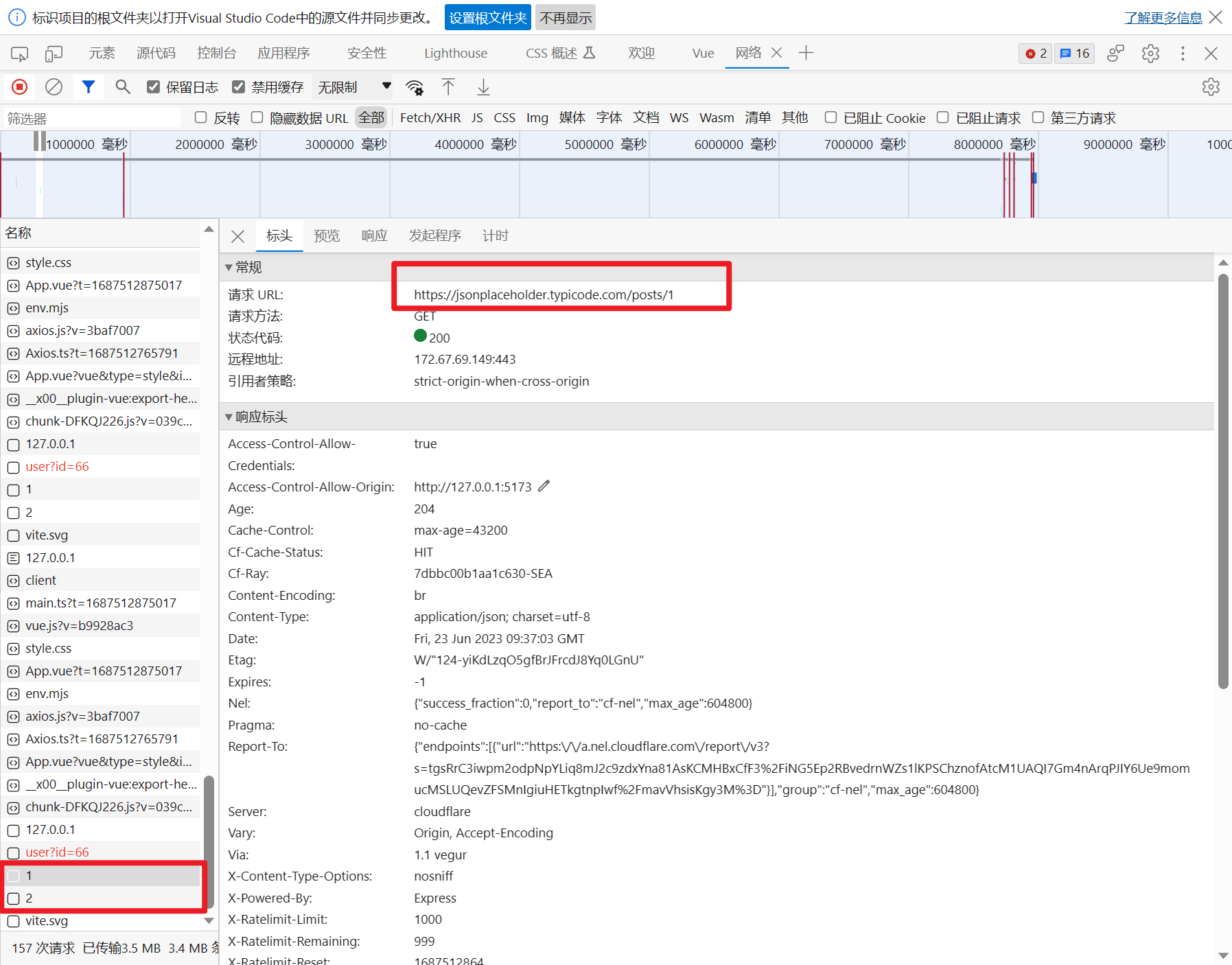Open the Lighthouse tab
The width and height of the screenshot is (1232, 965).
tap(456, 53)
